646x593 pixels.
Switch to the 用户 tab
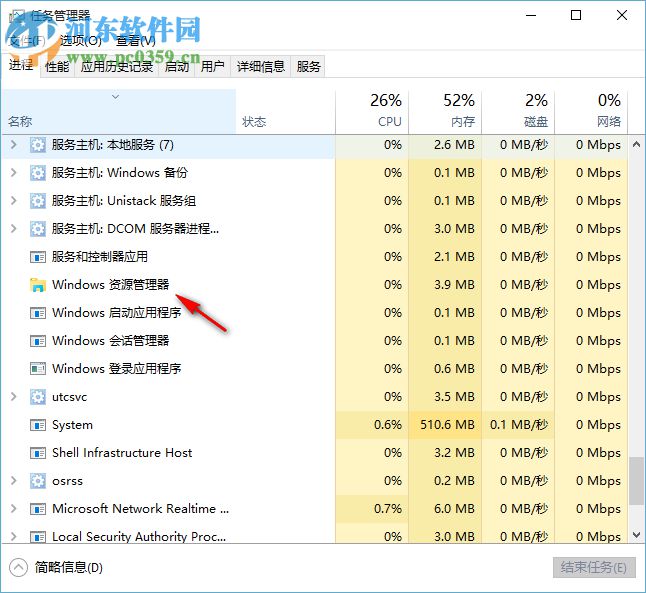(213, 67)
